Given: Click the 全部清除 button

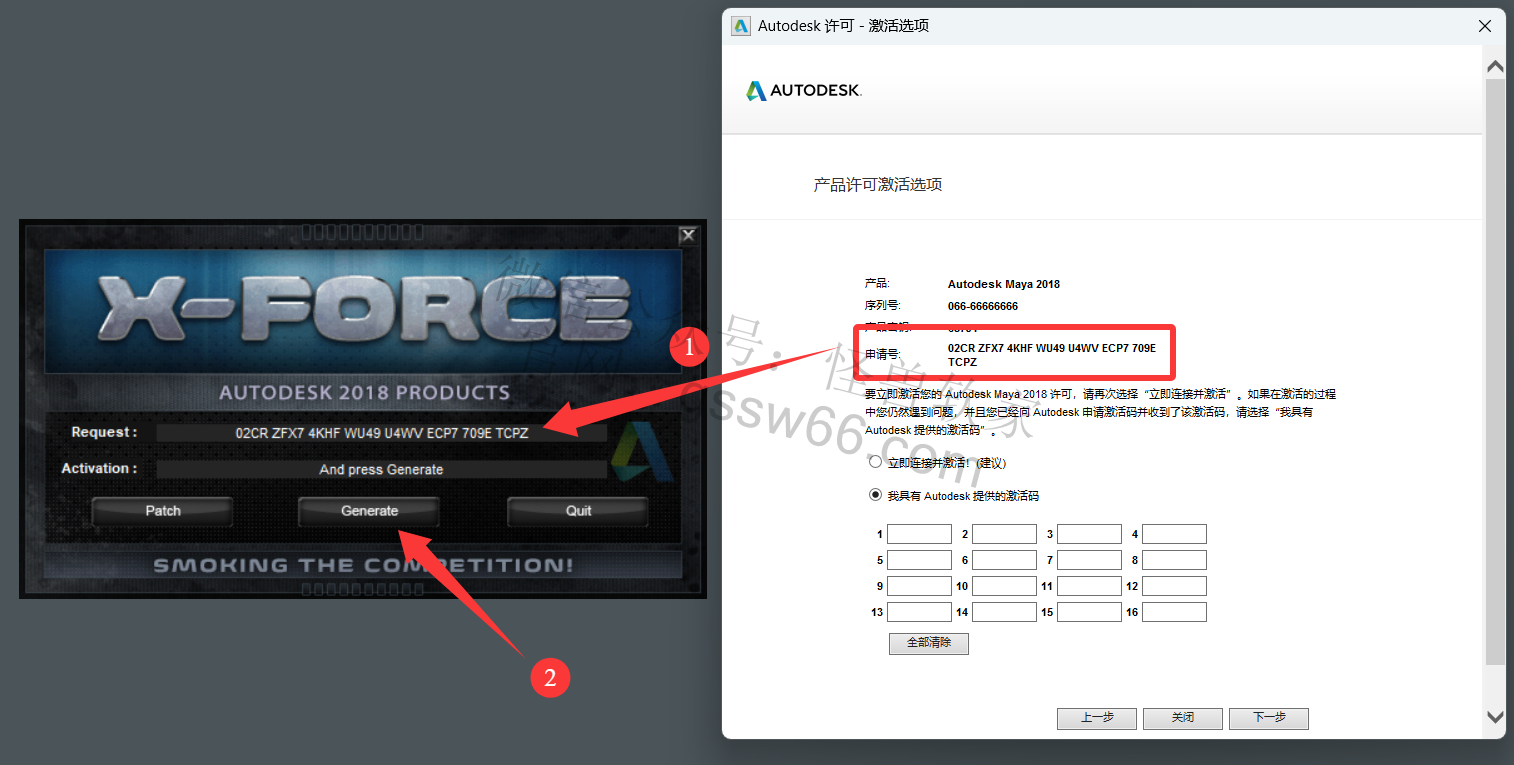Looking at the screenshot, I should click(928, 643).
